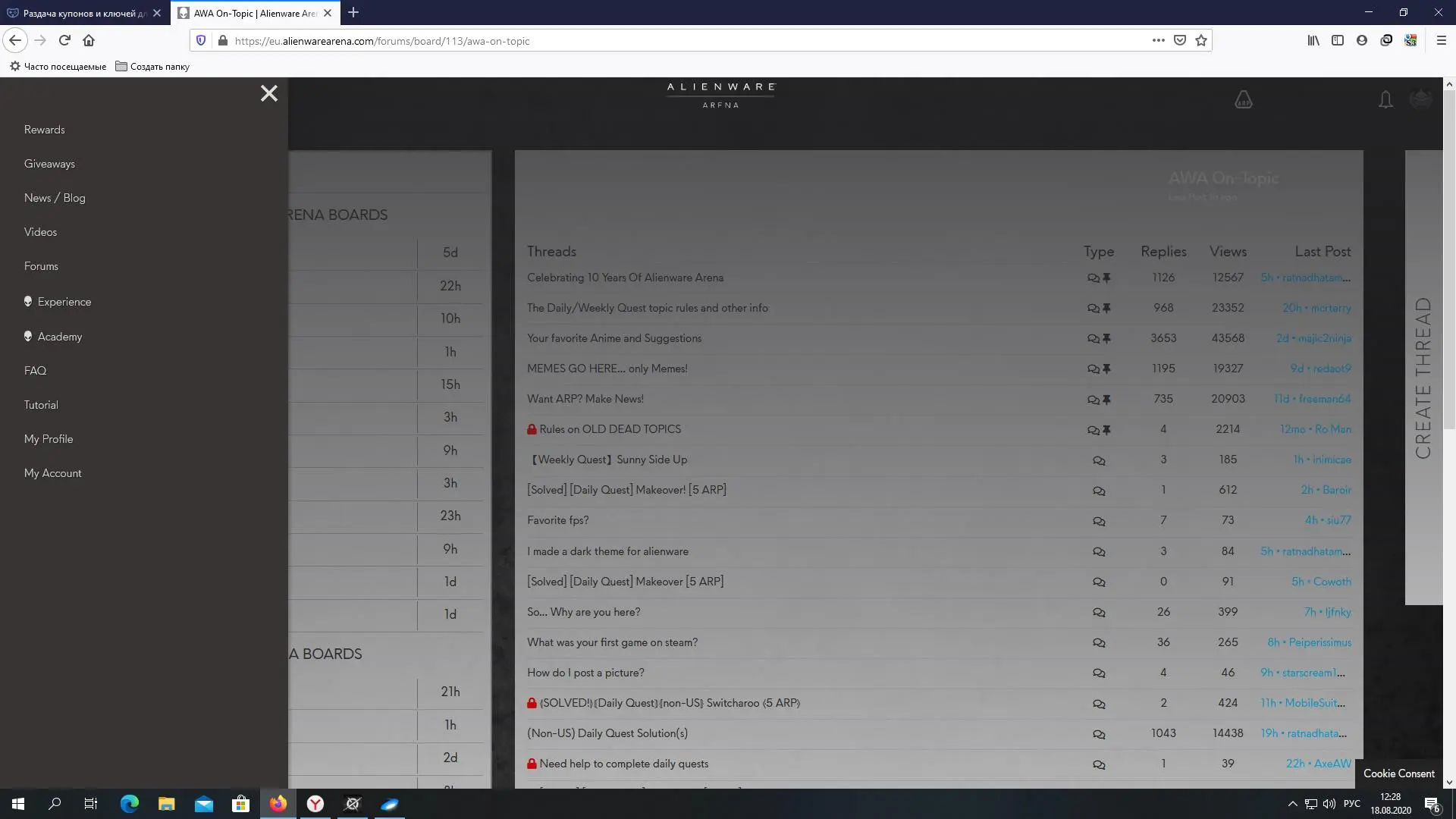Open a new browser tab

[353, 13]
